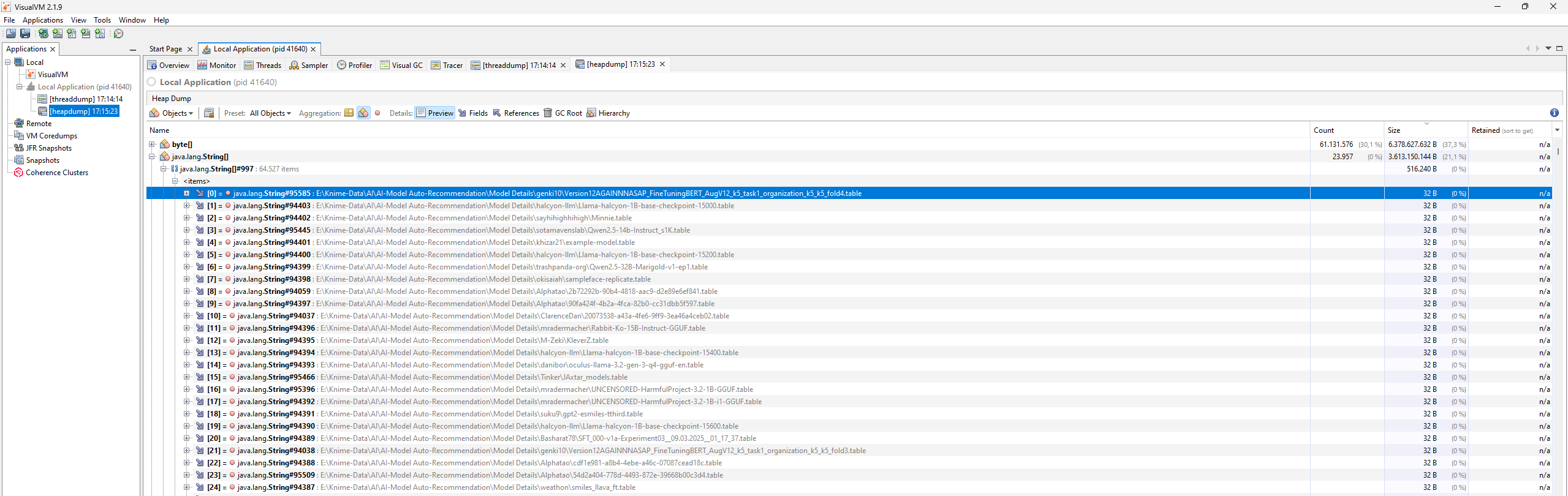The image size is (1568, 496).
Task: Open the Tools menu
Action: 102,20
